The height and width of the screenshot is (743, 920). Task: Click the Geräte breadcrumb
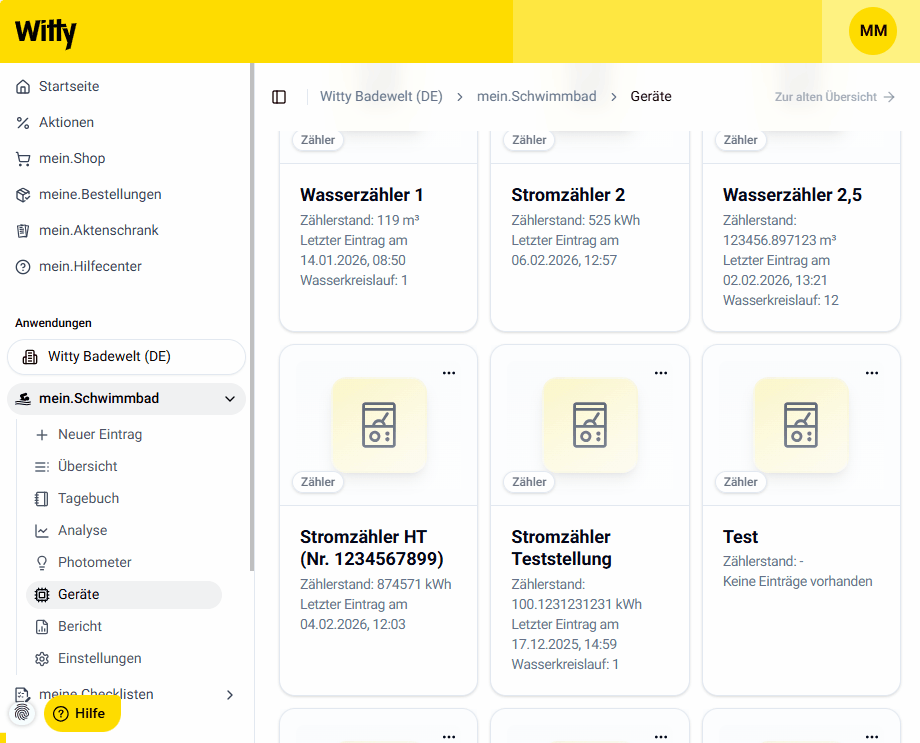(x=651, y=96)
